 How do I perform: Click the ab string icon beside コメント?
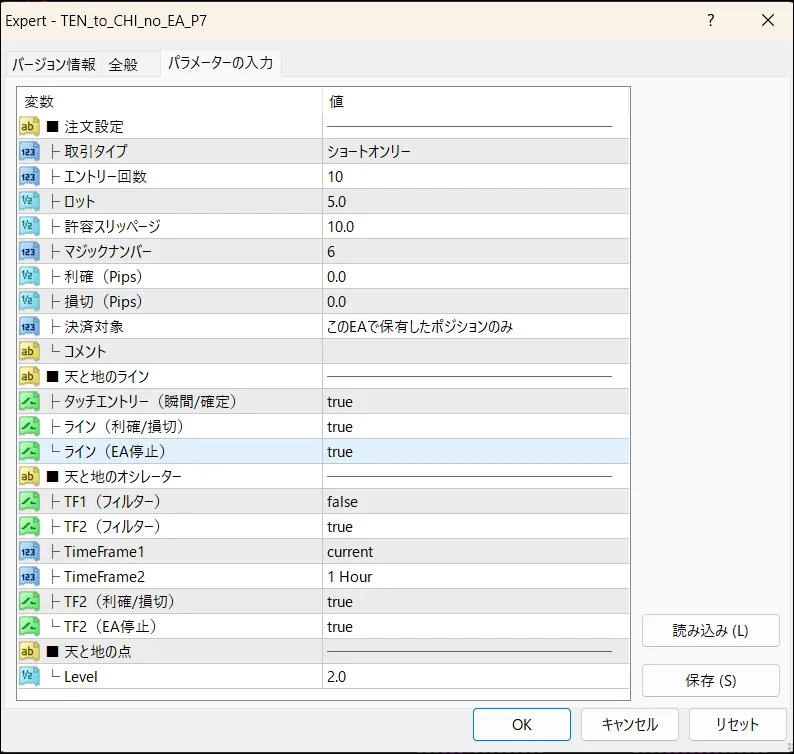point(29,351)
